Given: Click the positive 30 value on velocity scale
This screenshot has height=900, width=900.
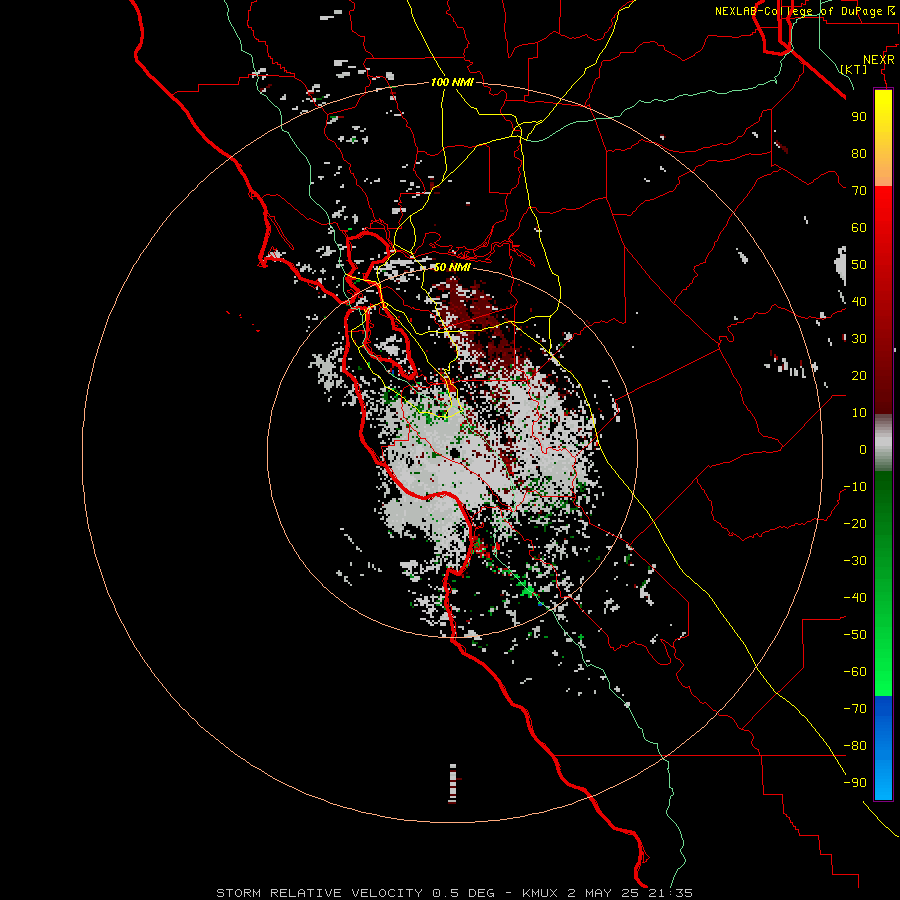Looking at the screenshot, I should coord(859,339).
